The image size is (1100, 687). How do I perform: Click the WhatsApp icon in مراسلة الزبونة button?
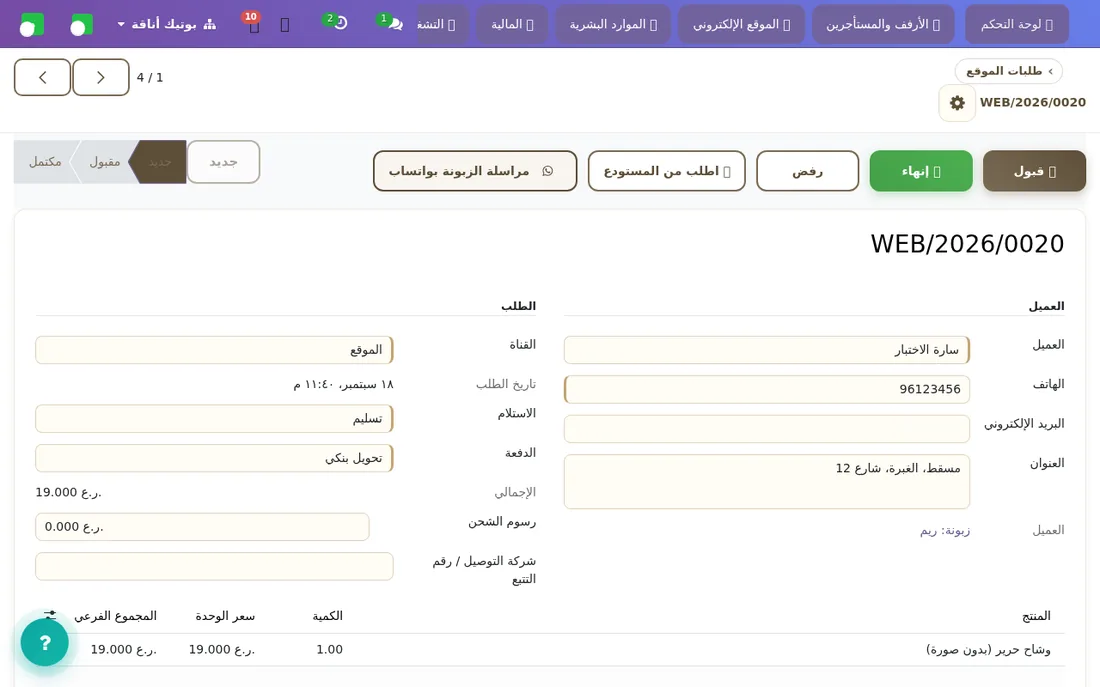[x=548, y=171]
